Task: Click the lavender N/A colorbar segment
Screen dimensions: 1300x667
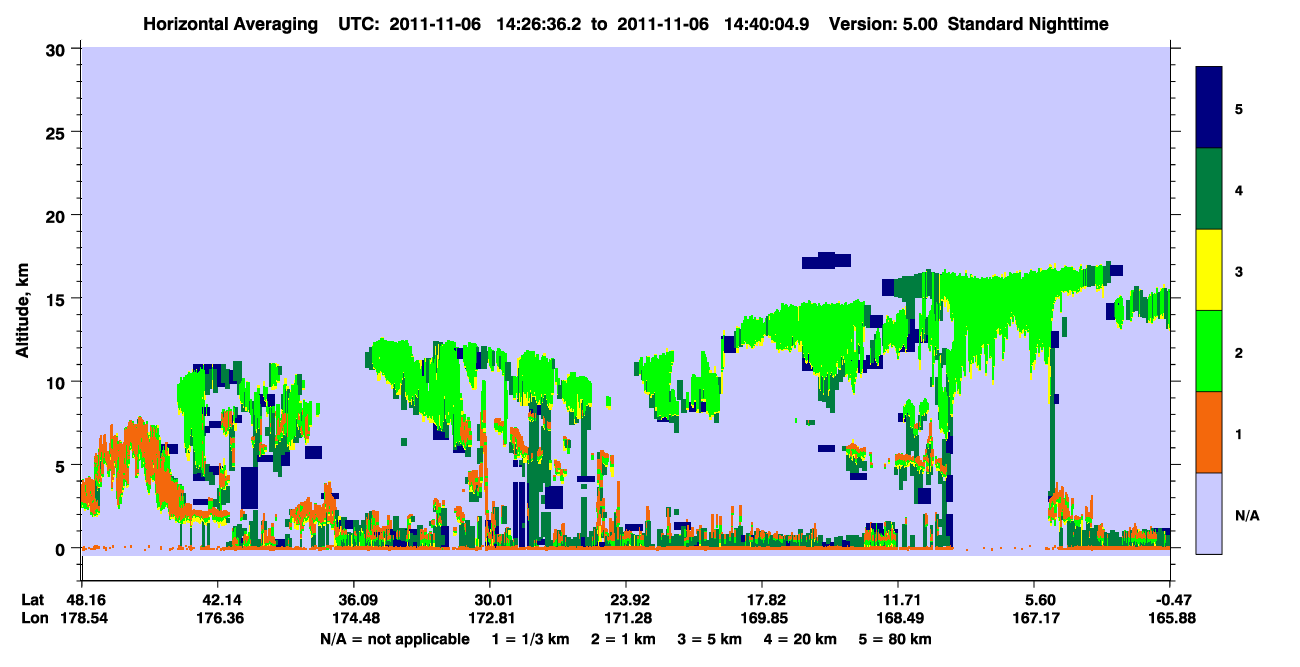Action: pyautogui.click(x=1209, y=513)
